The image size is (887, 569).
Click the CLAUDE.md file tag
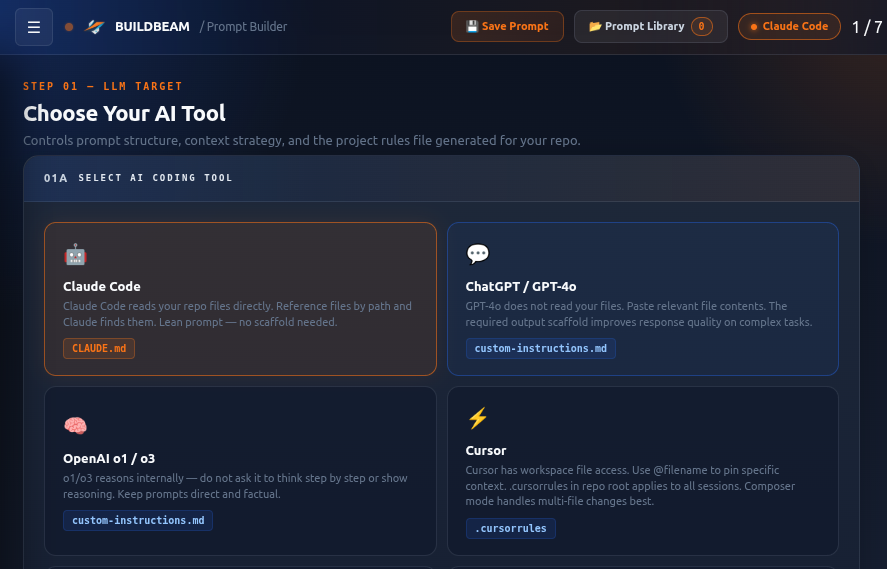point(99,348)
